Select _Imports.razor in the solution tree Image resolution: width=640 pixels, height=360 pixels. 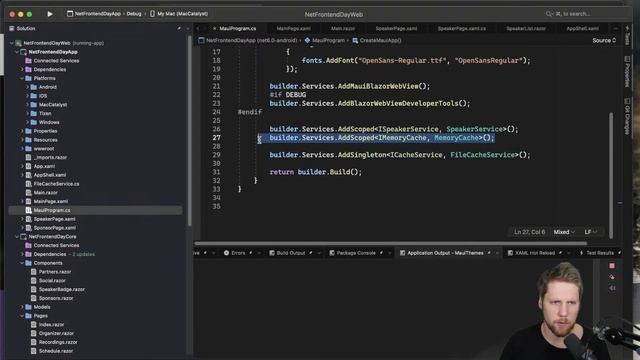[50, 158]
